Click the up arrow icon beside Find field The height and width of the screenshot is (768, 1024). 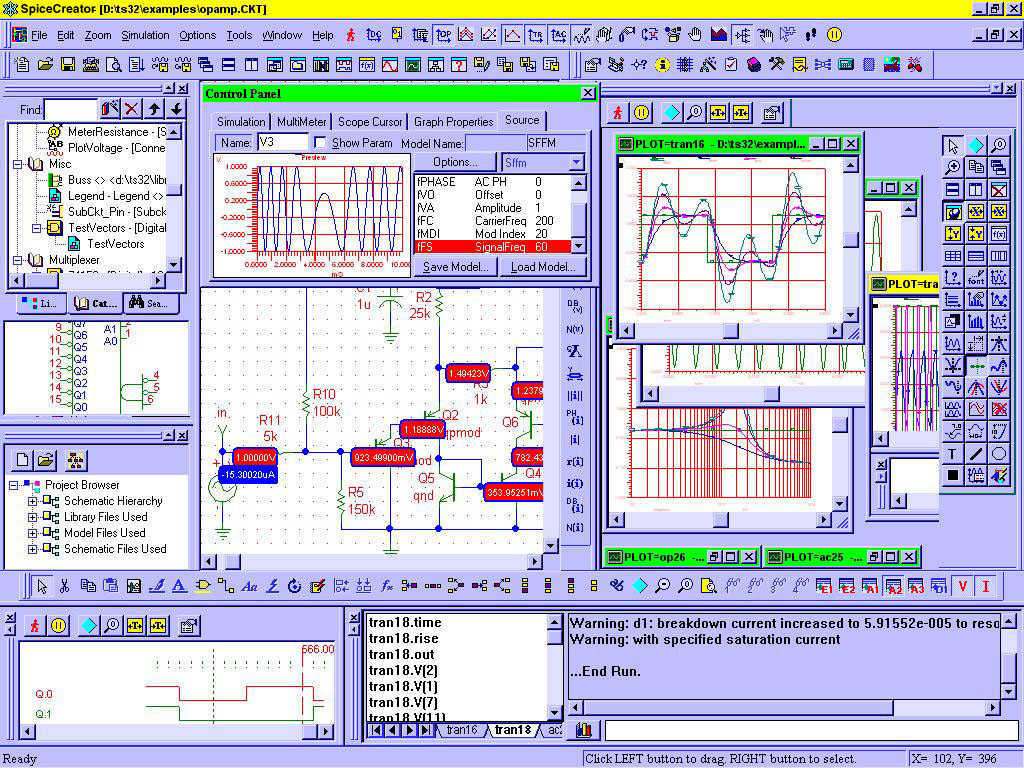coord(154,108)
